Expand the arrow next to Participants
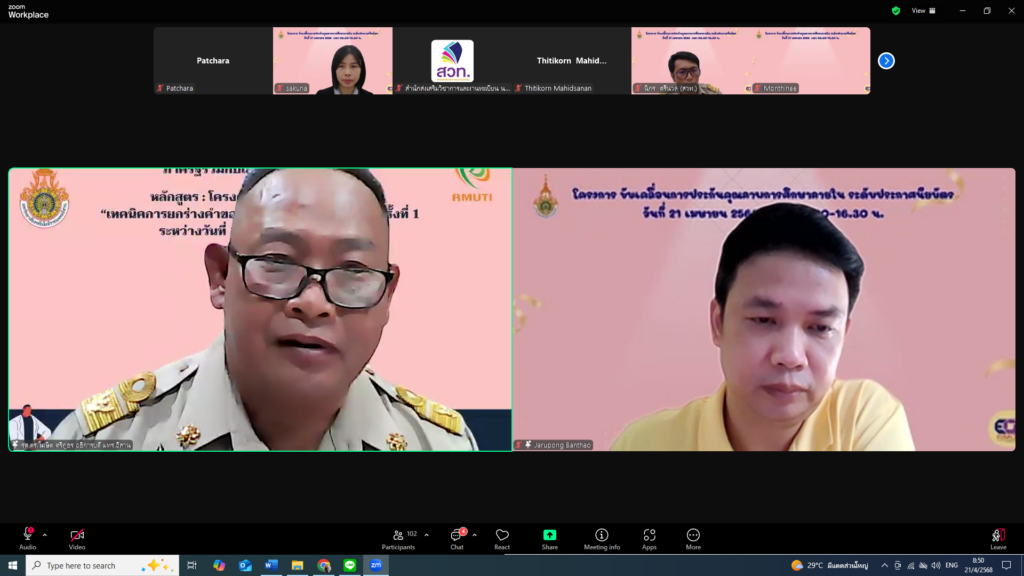Viewport: 1024px width, 576px height. 427,534
